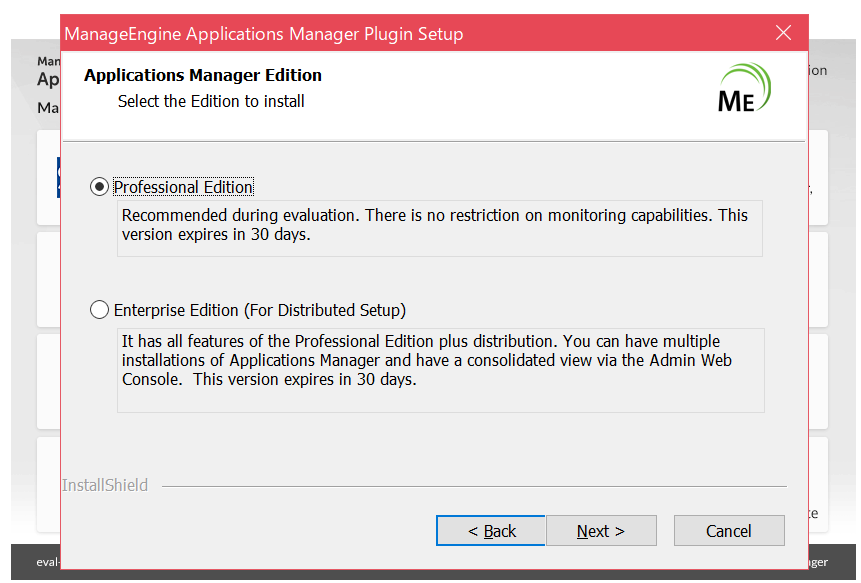Click the ManageEngine ME logo
The height and width of the screenshot is (583, 861).
(745, 88)
